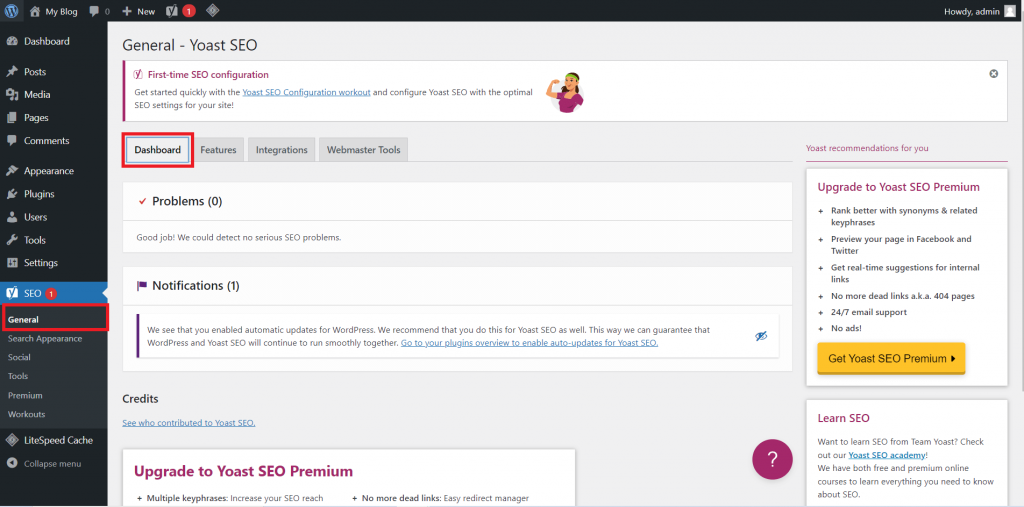The width and height of the screenshot is (1024, 507).
Task: Switch to the Dashboard tab
Action: click(x=157, y=150)
